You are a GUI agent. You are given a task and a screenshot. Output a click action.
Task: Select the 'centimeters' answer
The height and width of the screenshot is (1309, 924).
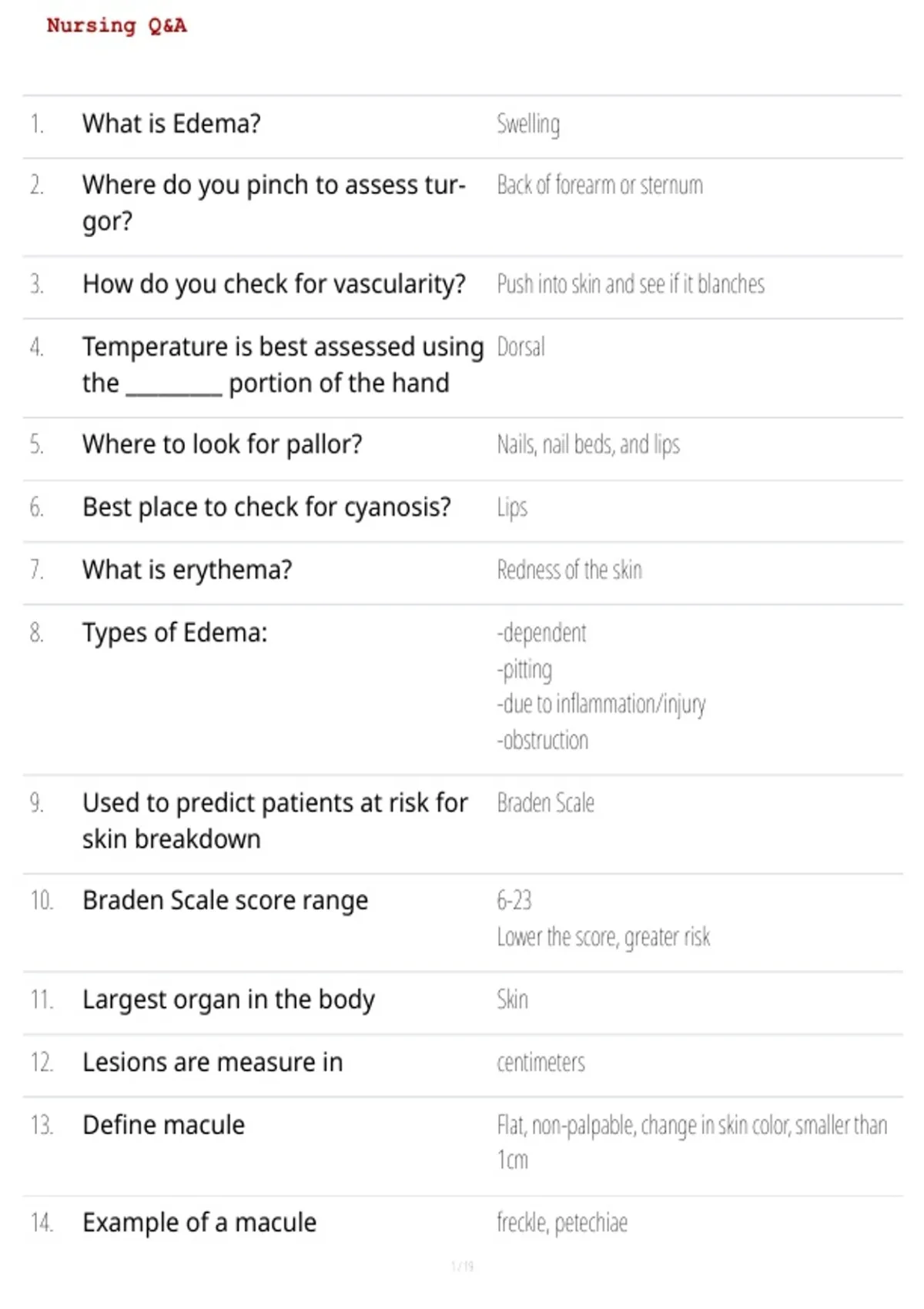click(541, 1063)
